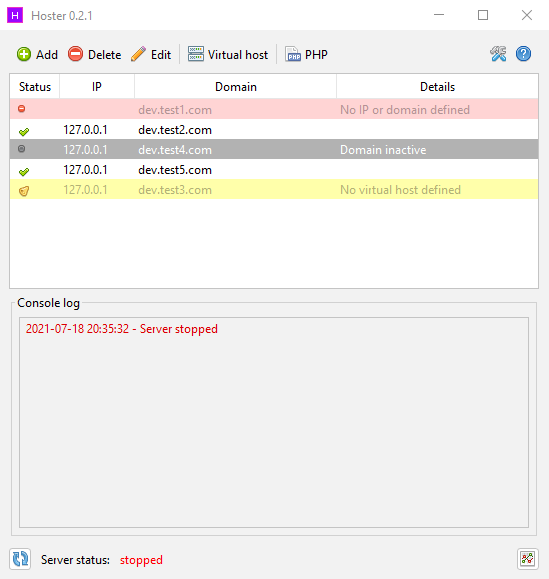Open the Virtual host settings

click(228, 55)
